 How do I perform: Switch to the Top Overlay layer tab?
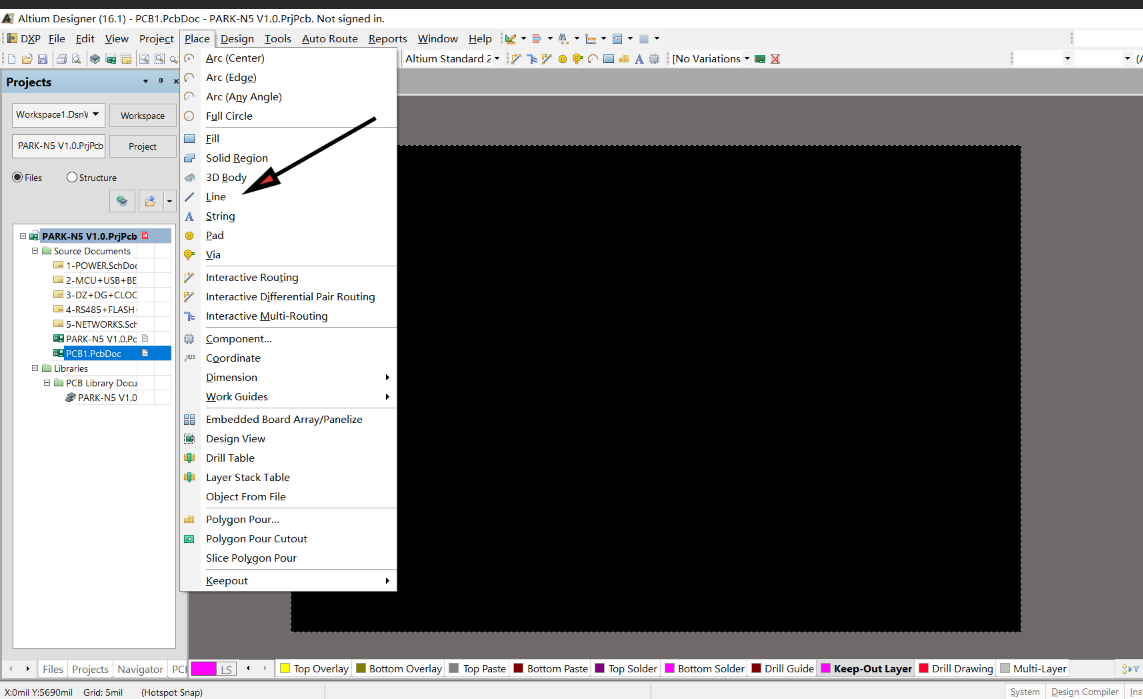click(314, 668)
